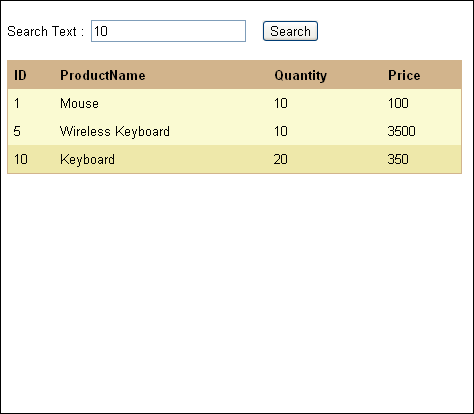
Task: Click the Price column header
Action: (x=404, y=75)
